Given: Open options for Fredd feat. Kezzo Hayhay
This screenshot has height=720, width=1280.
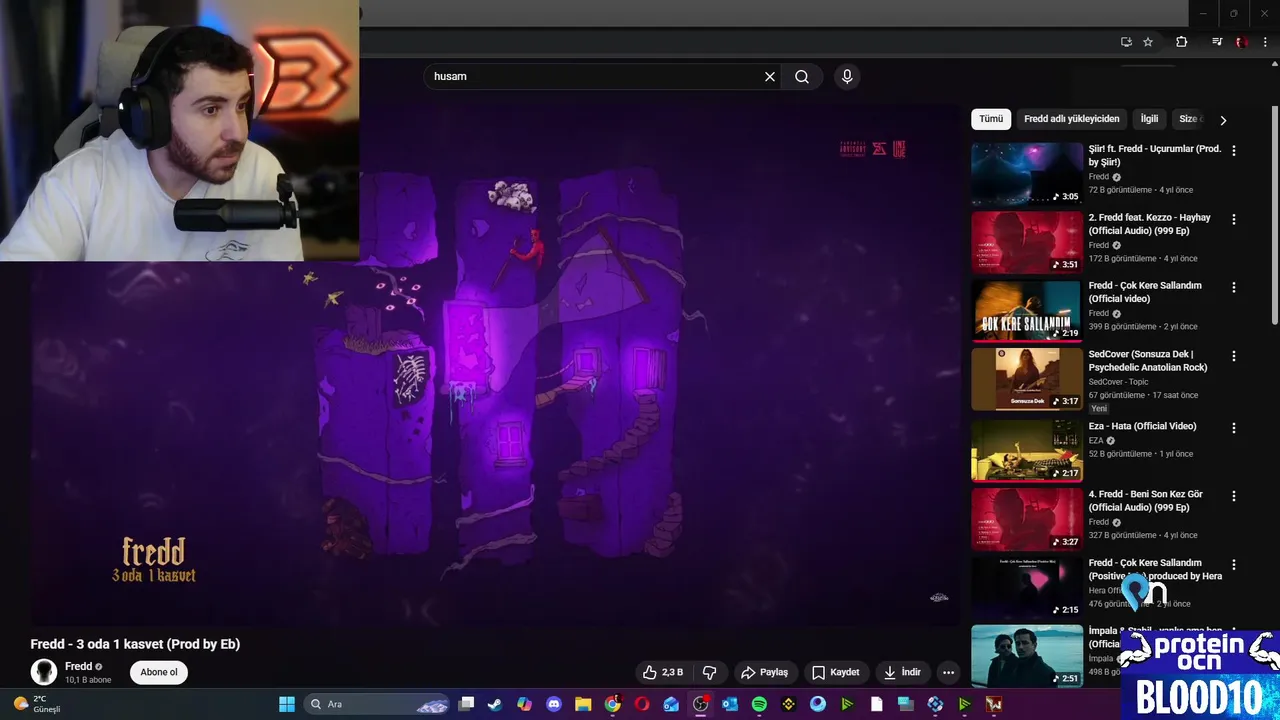Looking at the screenshot, I should click(1233, 219).
